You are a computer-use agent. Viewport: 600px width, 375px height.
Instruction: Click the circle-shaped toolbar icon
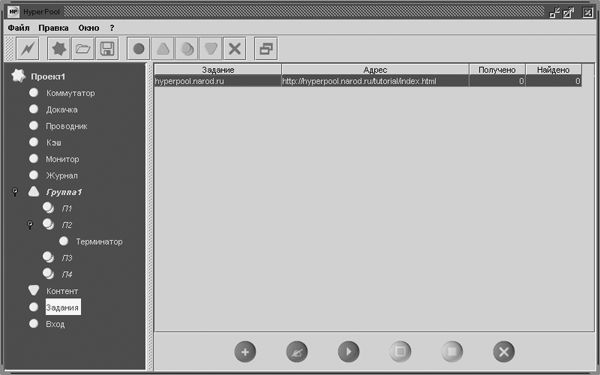click(139, 49)
